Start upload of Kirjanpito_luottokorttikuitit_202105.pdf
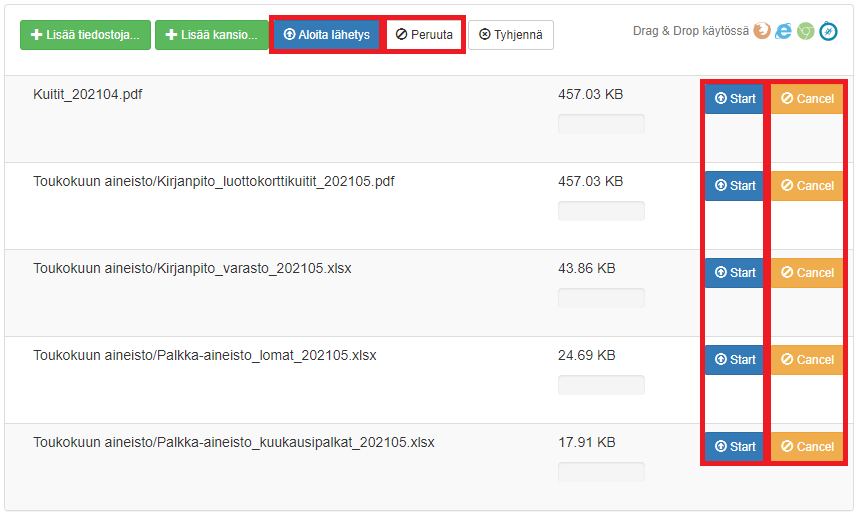This screenshot has width=859, height=517. (x=734, y=186)
